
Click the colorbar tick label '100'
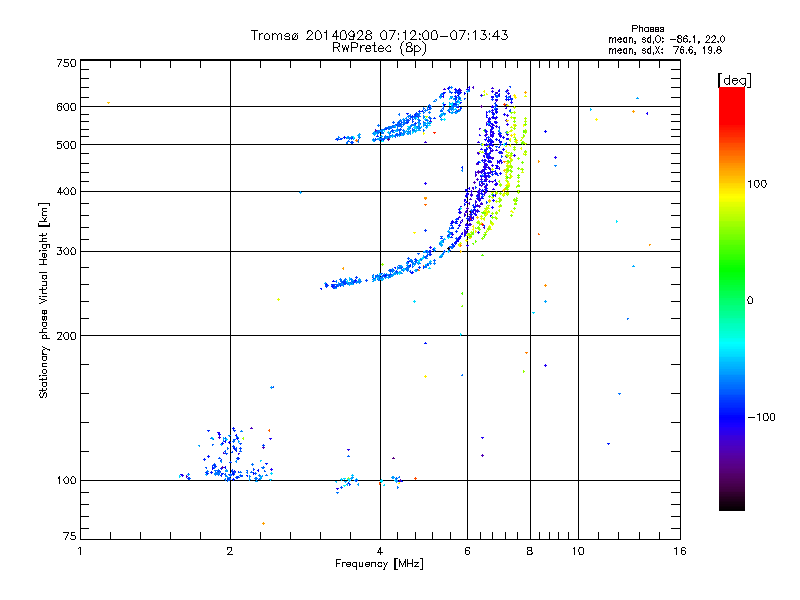pos(757,184)
